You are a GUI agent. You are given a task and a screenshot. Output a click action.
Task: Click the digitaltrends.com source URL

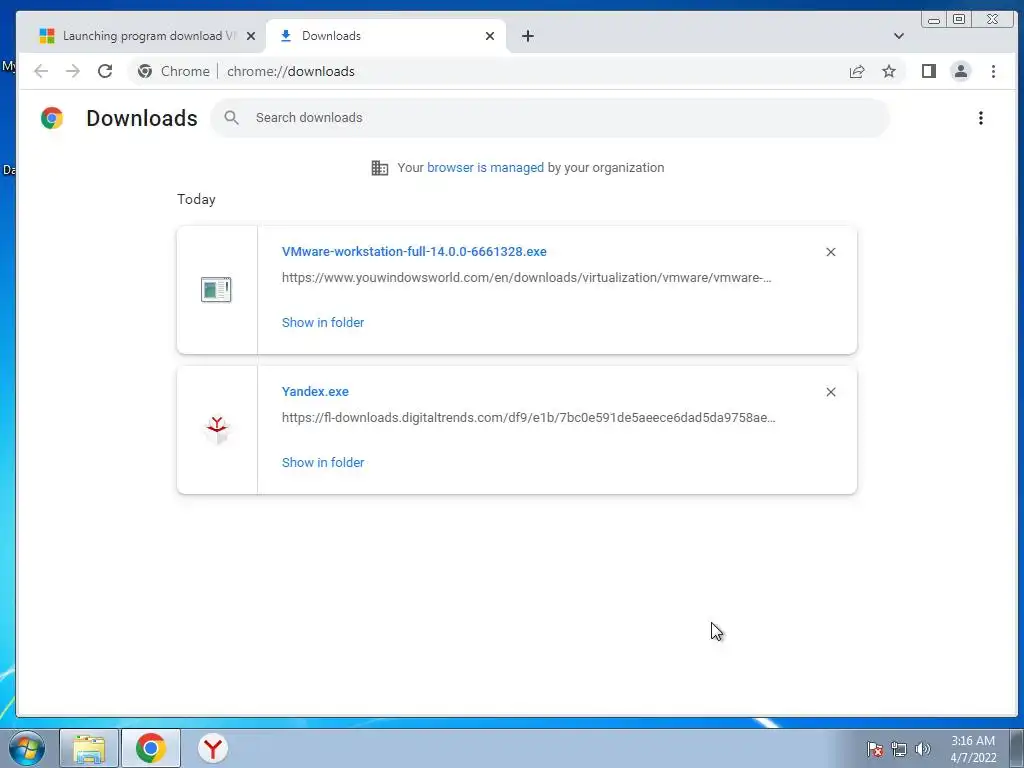[x=528, y=417]
